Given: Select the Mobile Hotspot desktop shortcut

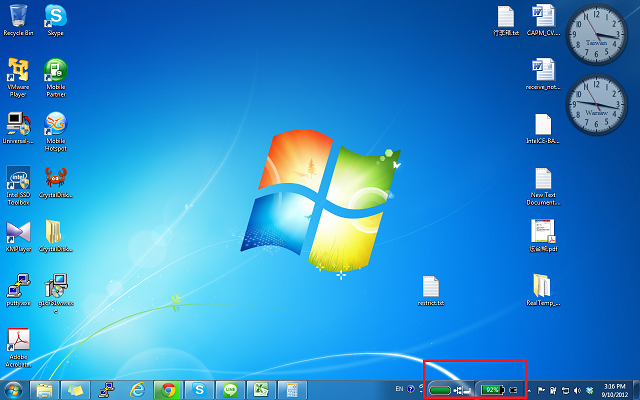Looking at the screenshot, I should coord(56,131).
